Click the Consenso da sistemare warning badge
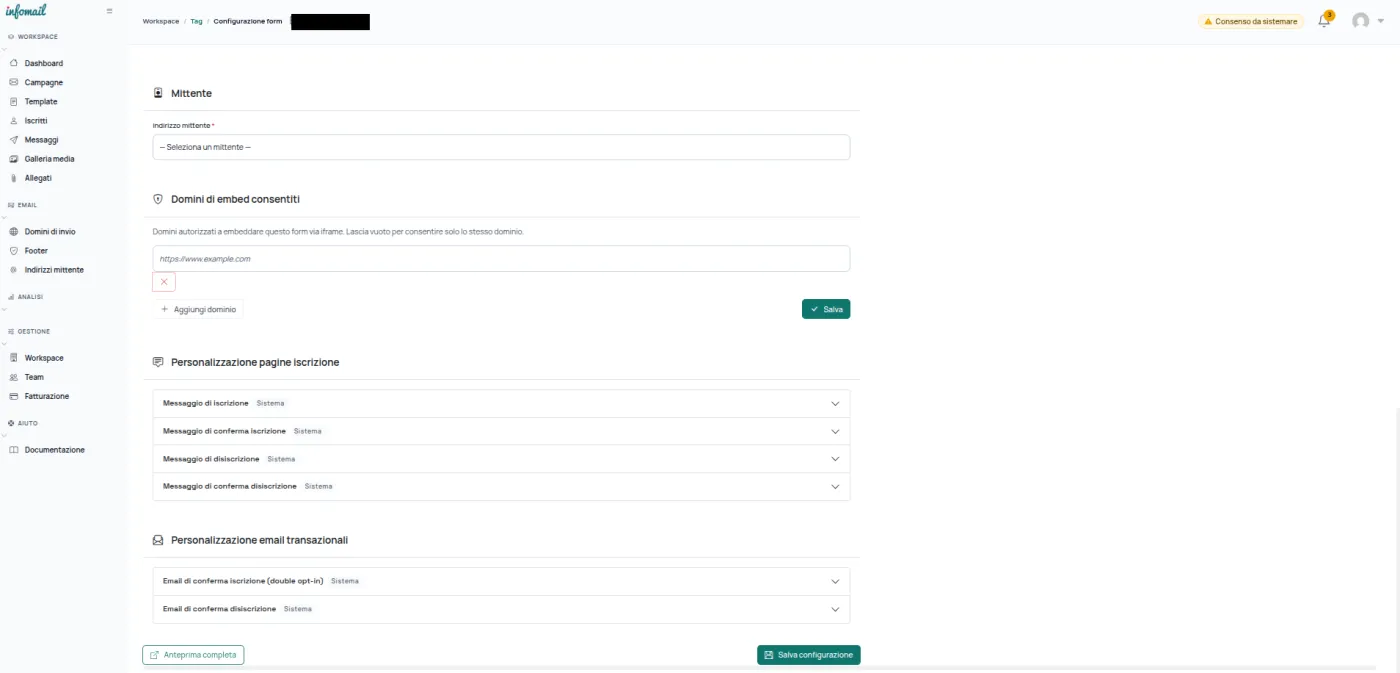 pos(1251,21)
